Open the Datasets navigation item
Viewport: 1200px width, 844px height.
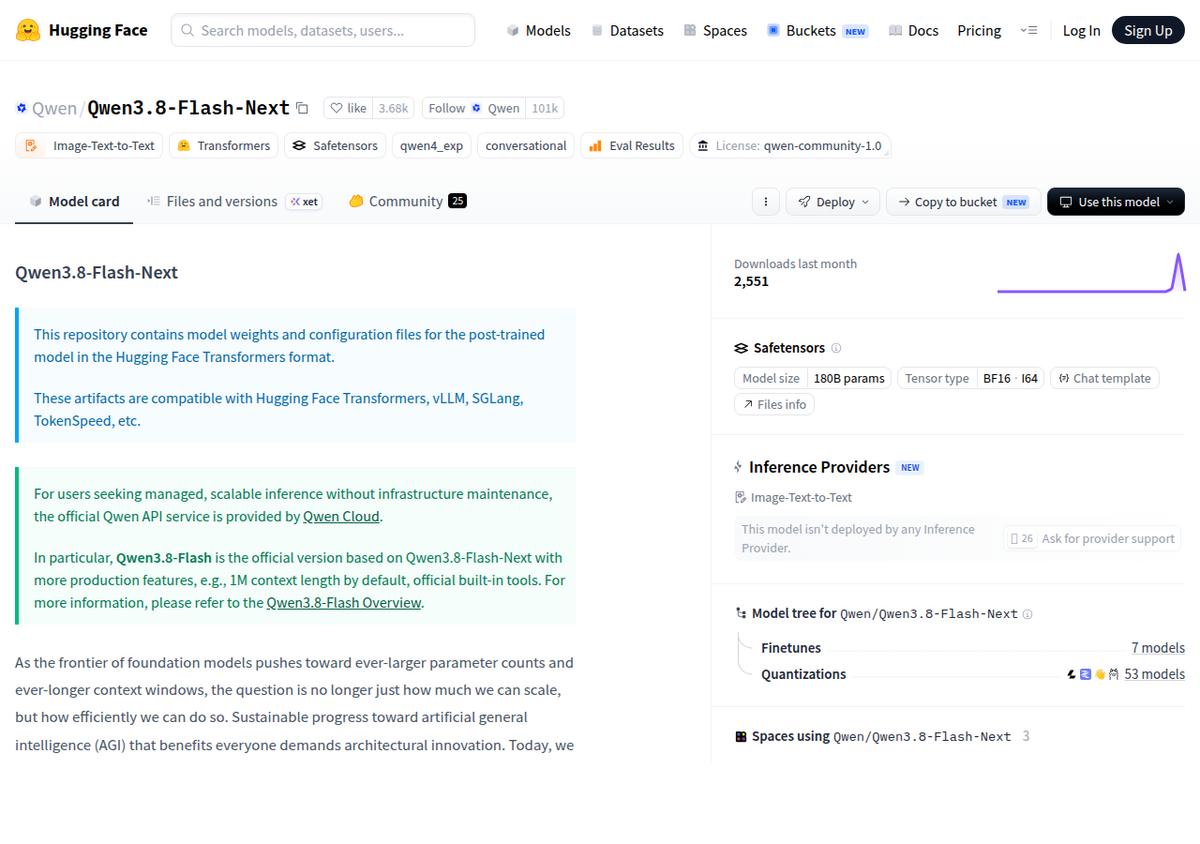(627, 31)
